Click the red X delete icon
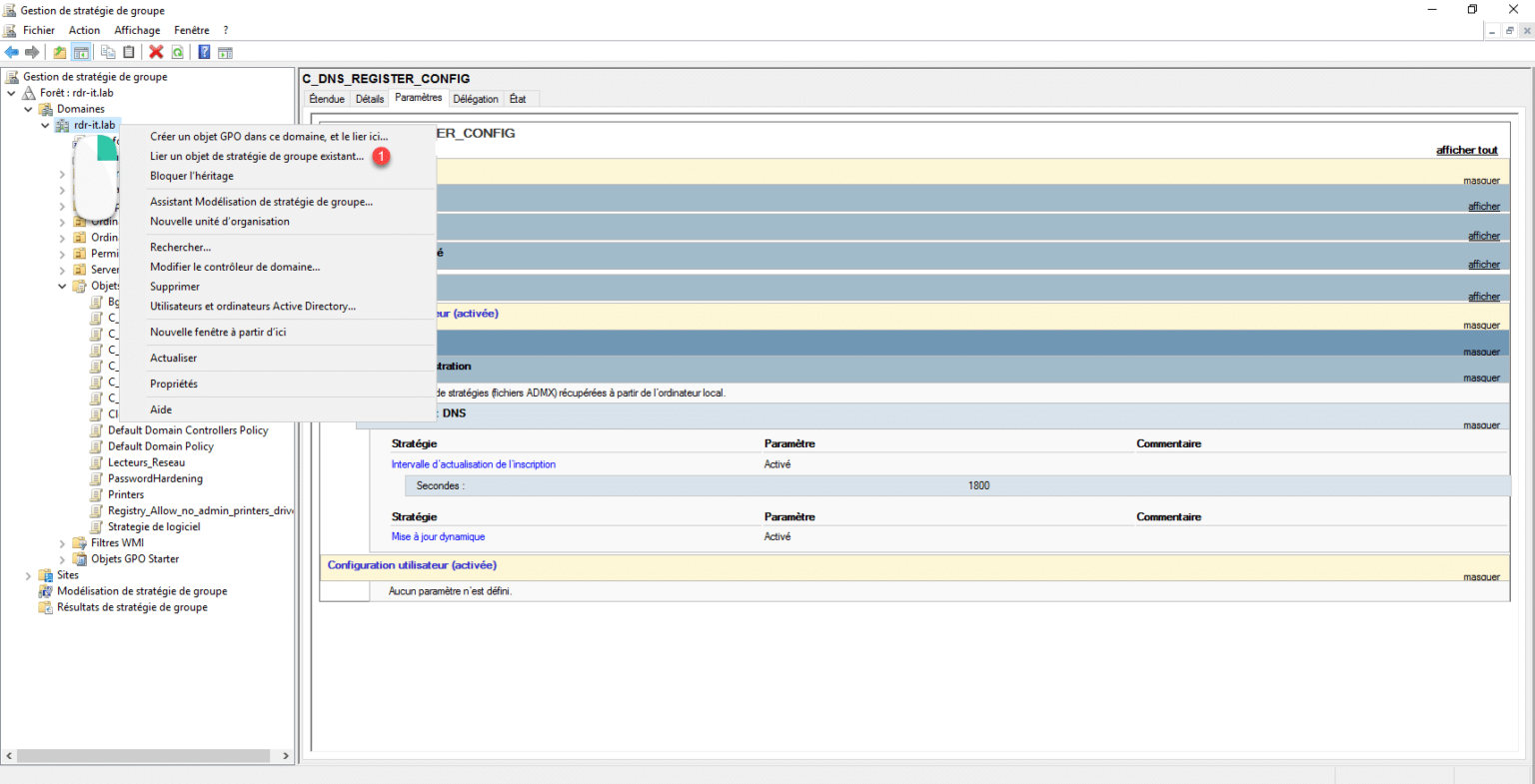Viewport: 1535px width, 784px height. (x=156, y=52)
